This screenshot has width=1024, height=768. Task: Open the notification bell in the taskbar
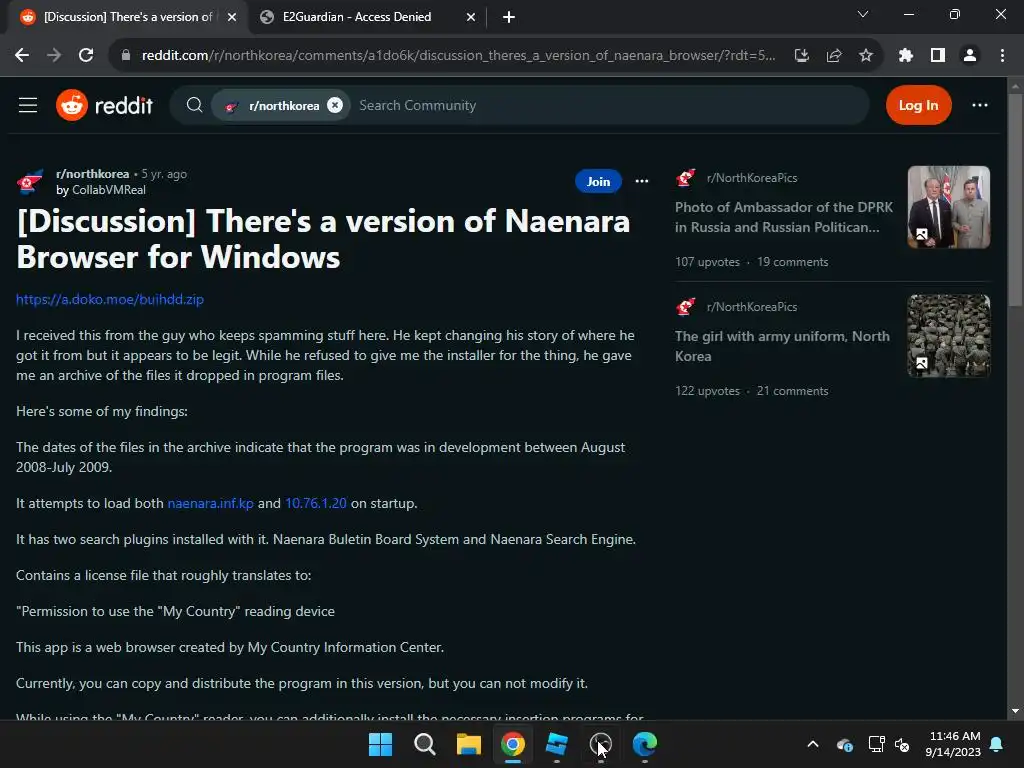(997, 744)
